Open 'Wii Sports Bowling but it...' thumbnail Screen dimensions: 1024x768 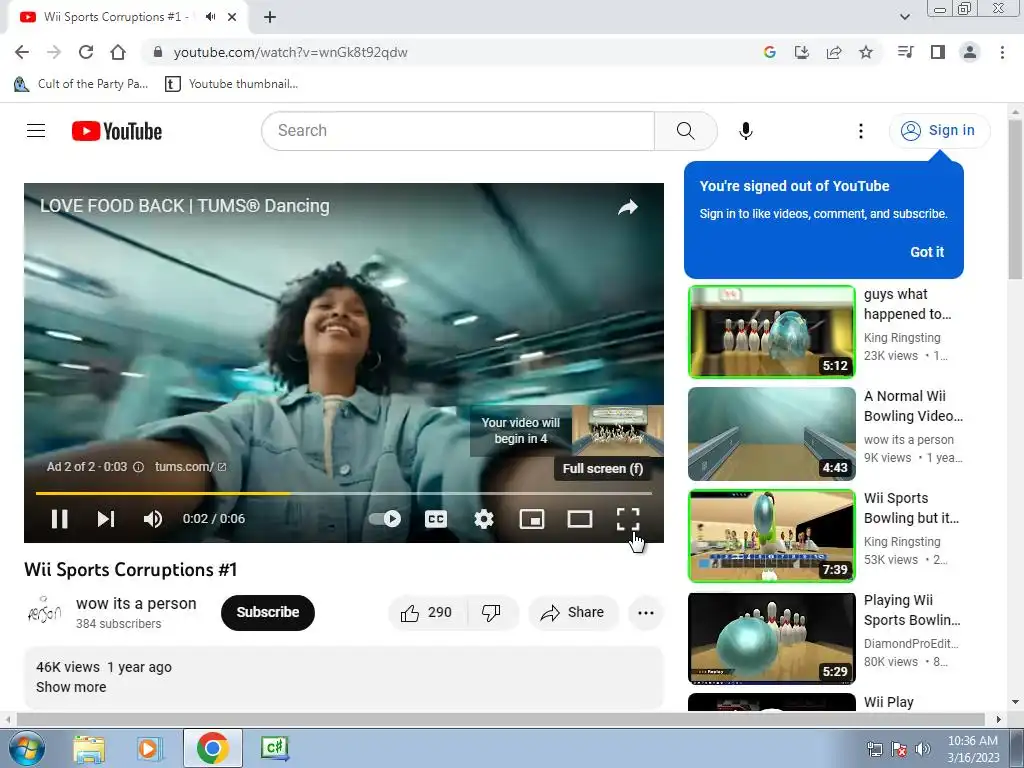tap(771, 536)
